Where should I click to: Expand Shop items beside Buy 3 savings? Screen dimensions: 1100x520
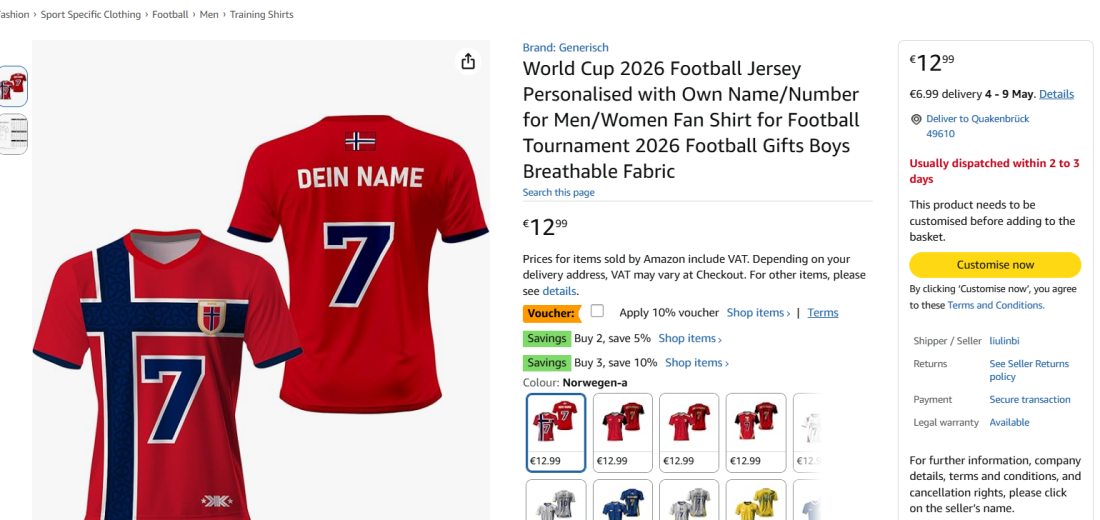click(696, 363)
